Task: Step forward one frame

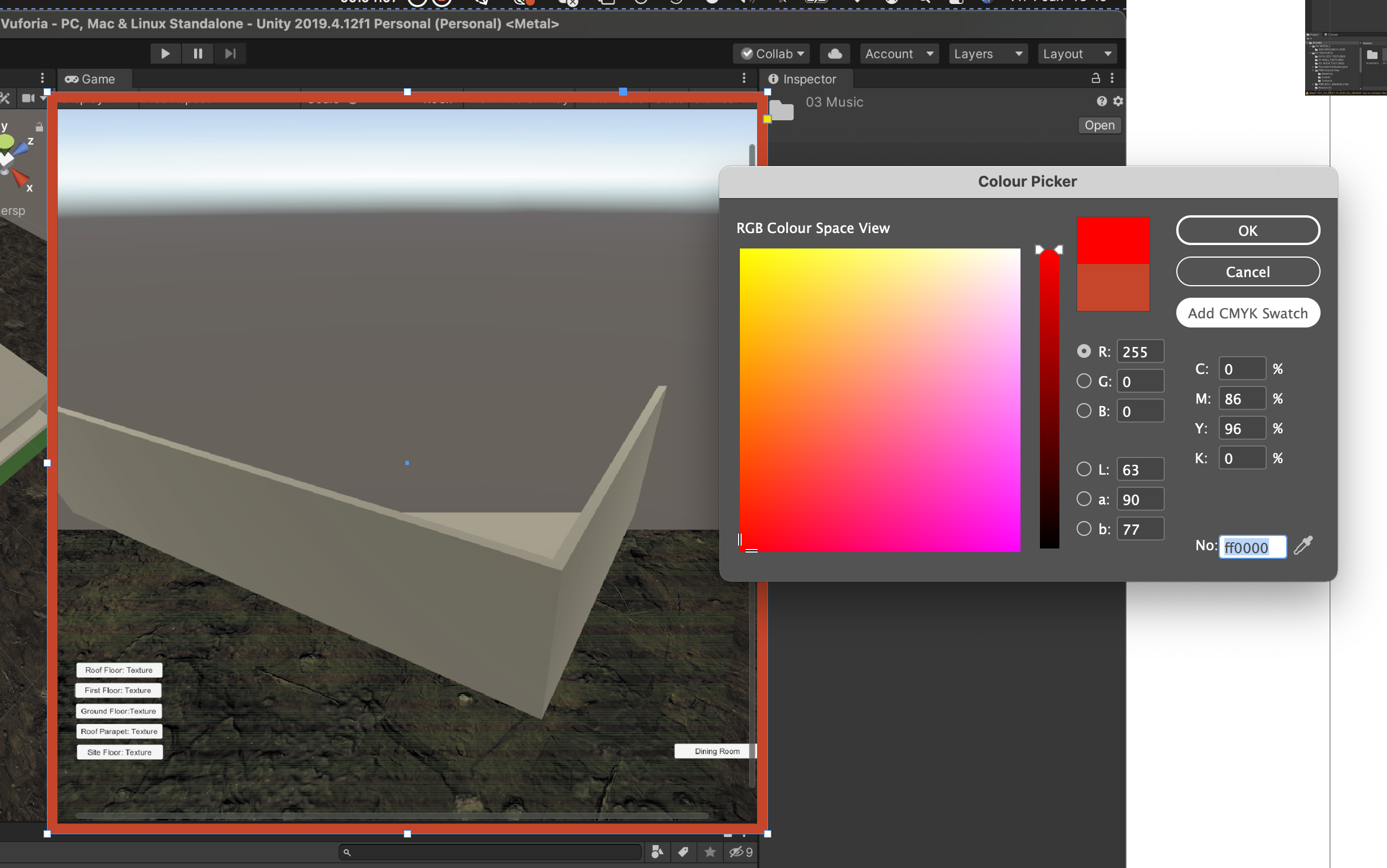Action: 230,53
